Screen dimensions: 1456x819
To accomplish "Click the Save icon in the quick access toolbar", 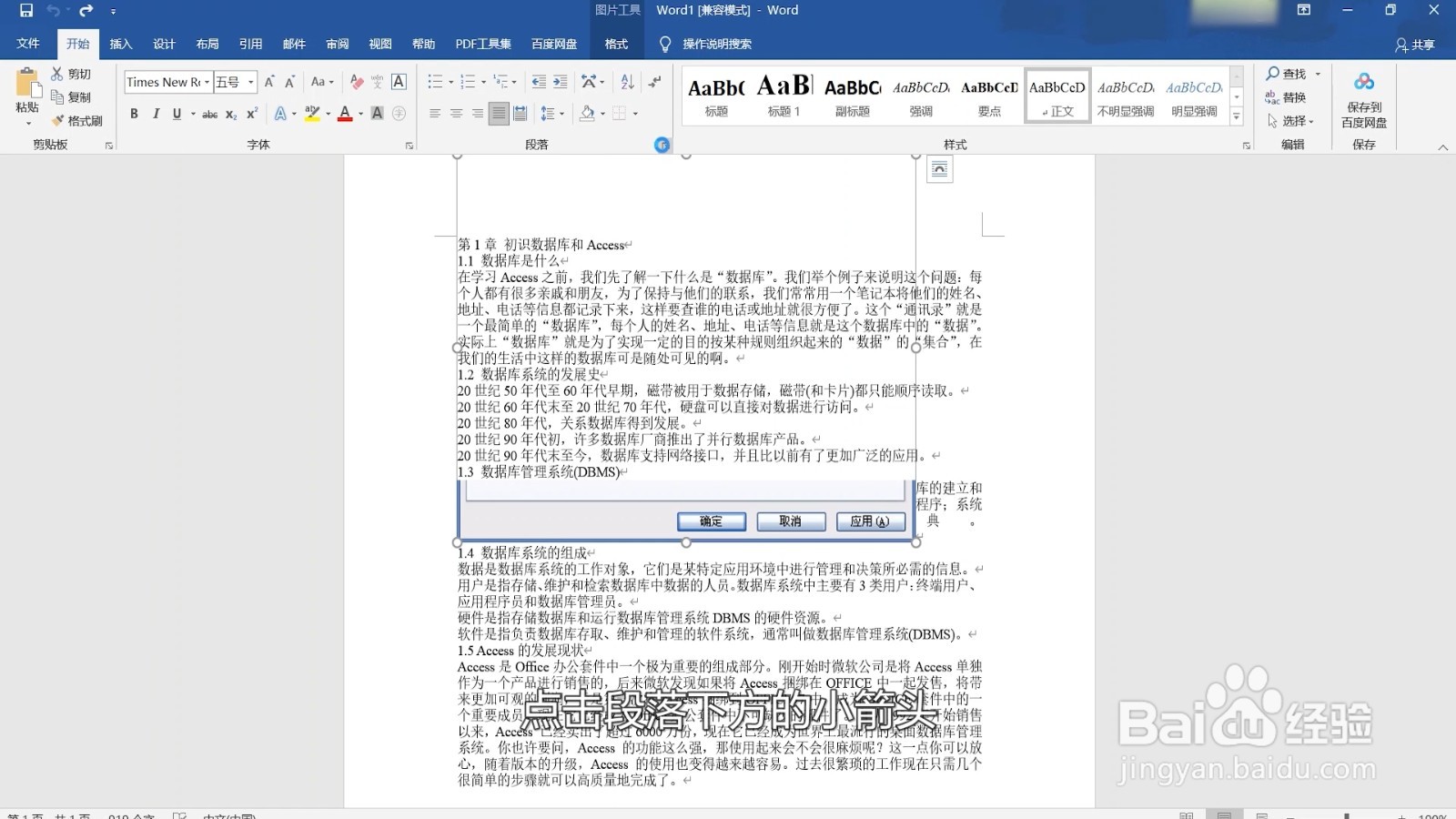I will pos(25,11).
